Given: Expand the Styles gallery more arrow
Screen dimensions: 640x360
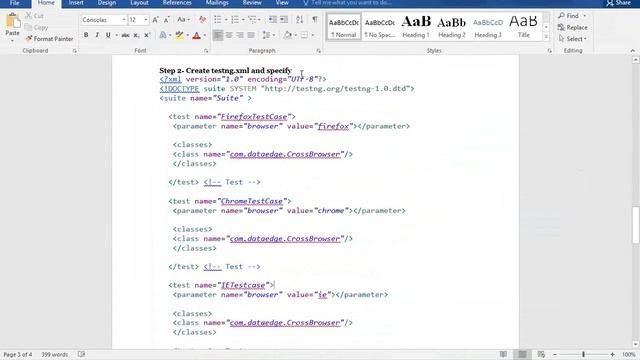Looking at the screenshot, I should click(546, 36).
